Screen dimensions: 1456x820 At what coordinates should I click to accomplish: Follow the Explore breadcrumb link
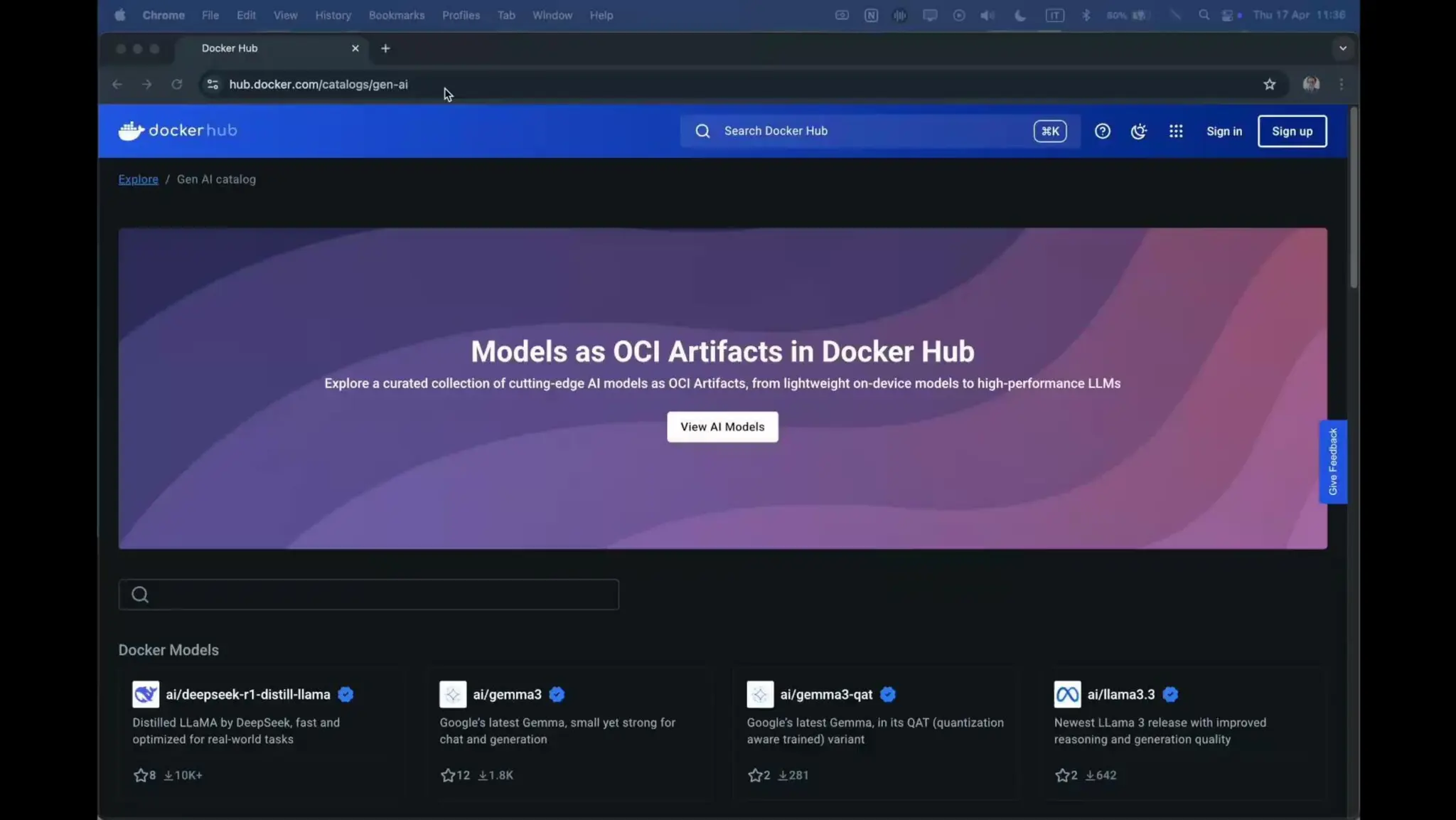[x=138, y=179]
